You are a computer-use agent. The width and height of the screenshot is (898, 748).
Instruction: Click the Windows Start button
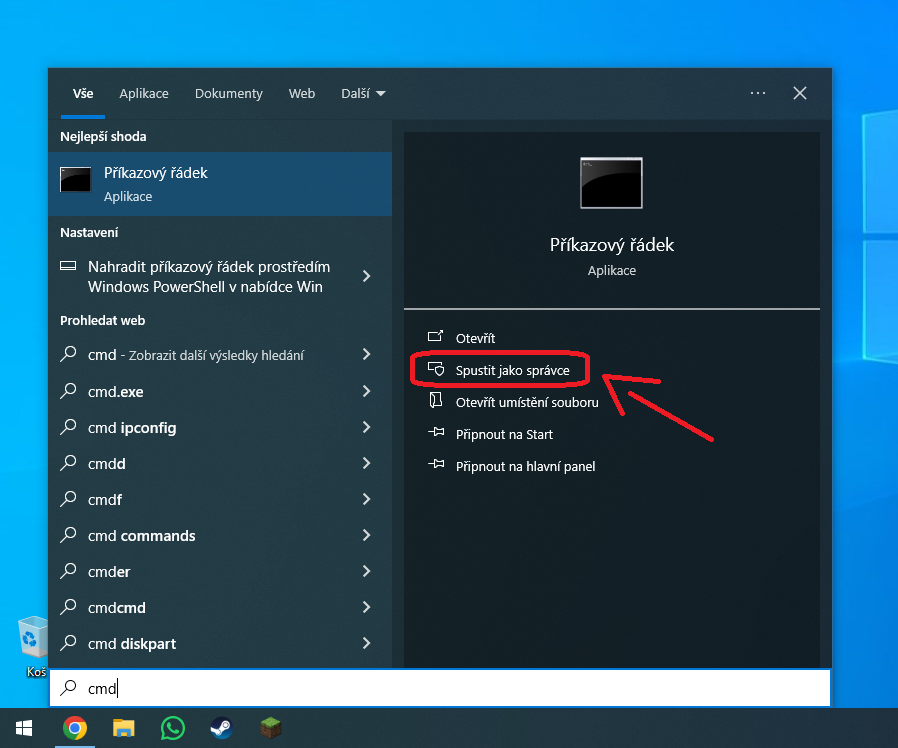23,727
